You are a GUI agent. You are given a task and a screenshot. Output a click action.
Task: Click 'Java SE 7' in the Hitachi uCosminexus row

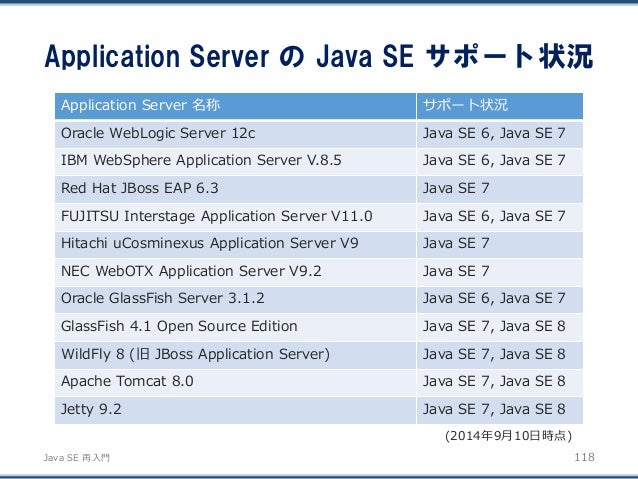point(456,243)
